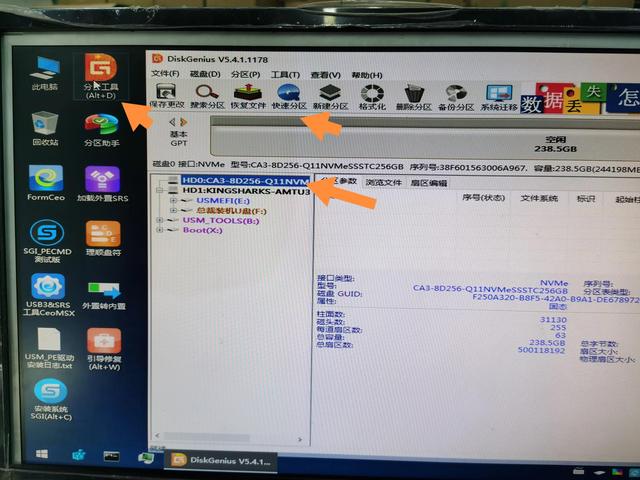Viewport: 640px width, 480px height.
Task: Select 理顺盘符 desktop icon
Action: pyautogui.click(x=103, y=238)
